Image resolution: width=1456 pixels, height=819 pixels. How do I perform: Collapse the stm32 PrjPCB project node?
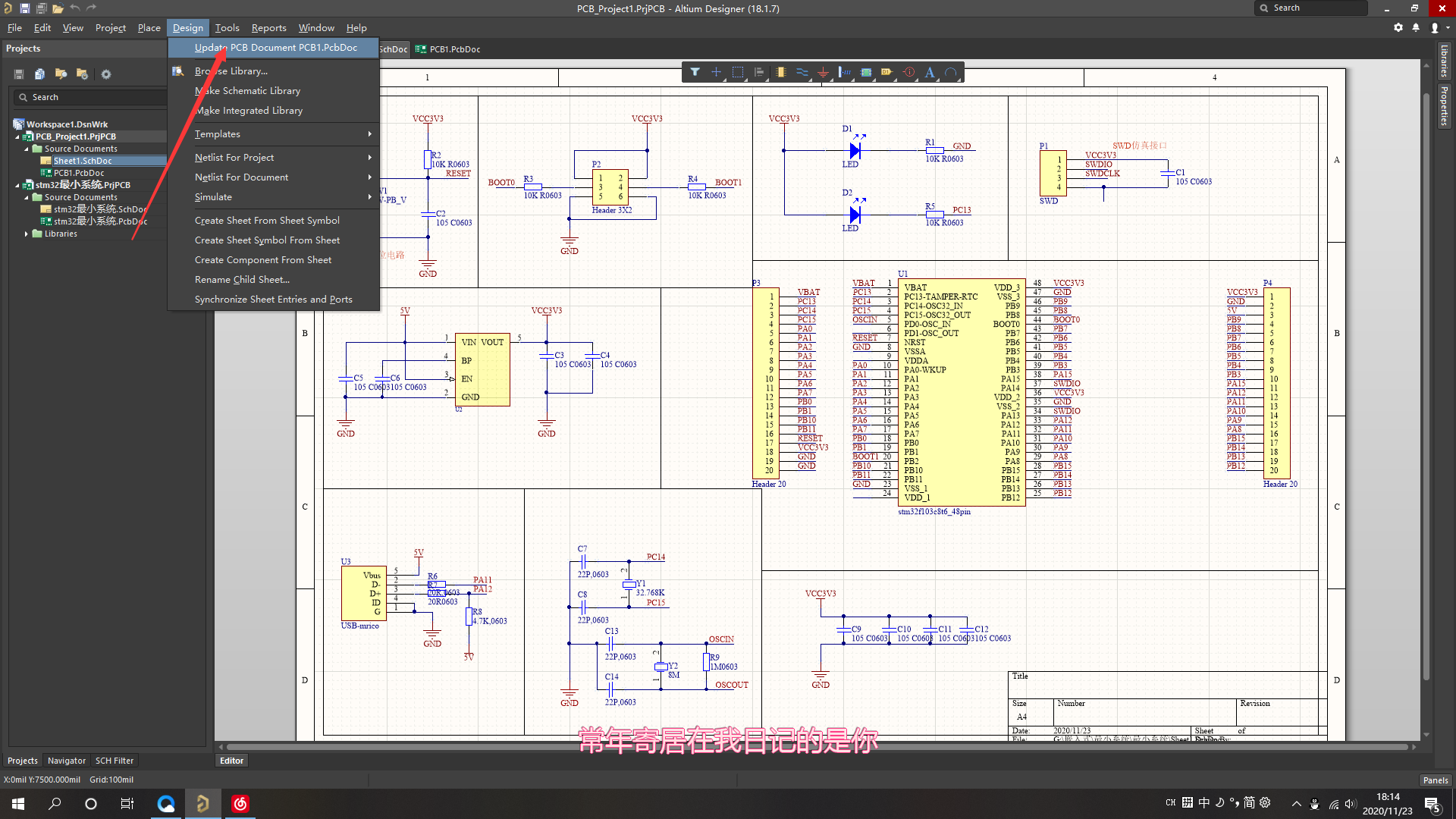pyautogui.click(x=17, y=186)
